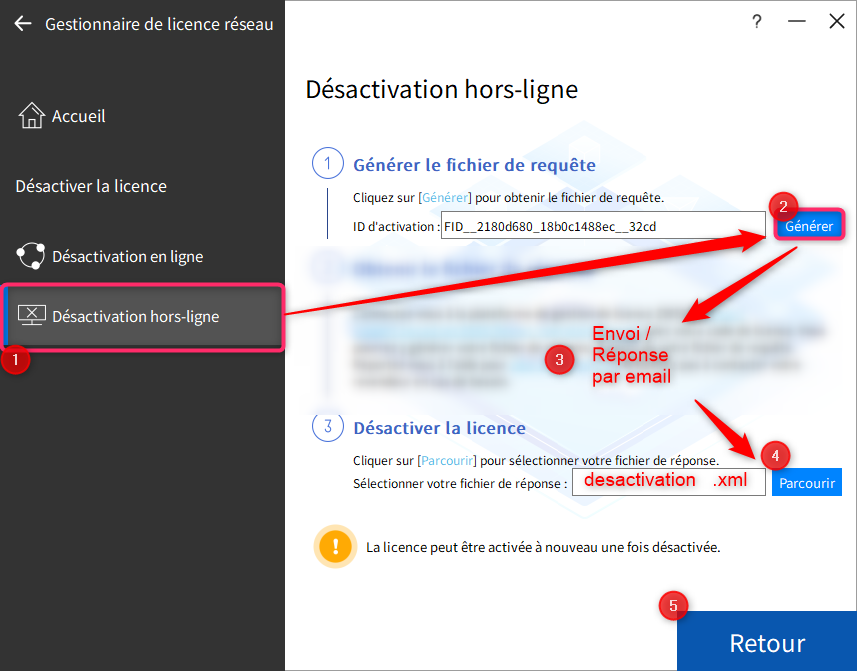Click the response file selection field
The image size is (857, 671).
point(668,483)
